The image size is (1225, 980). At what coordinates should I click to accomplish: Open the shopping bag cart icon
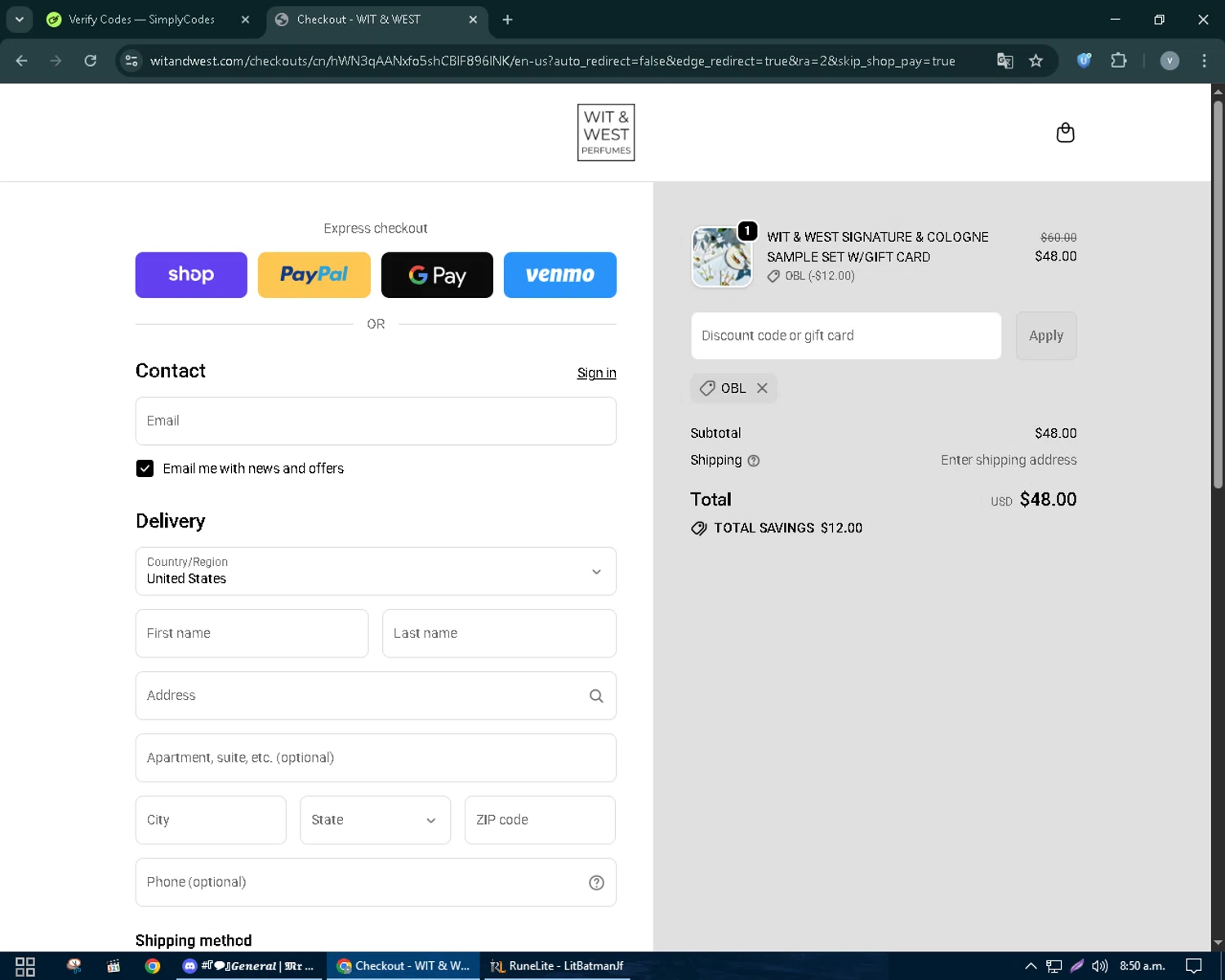pos(1065,132)
